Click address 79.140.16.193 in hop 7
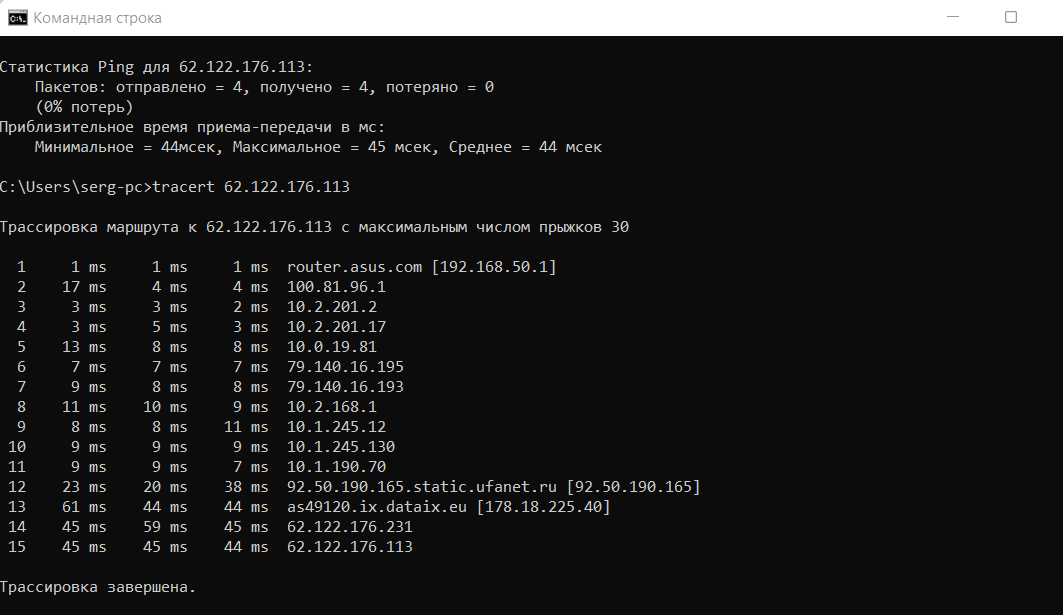The image size is (1063, 615). 345,387
